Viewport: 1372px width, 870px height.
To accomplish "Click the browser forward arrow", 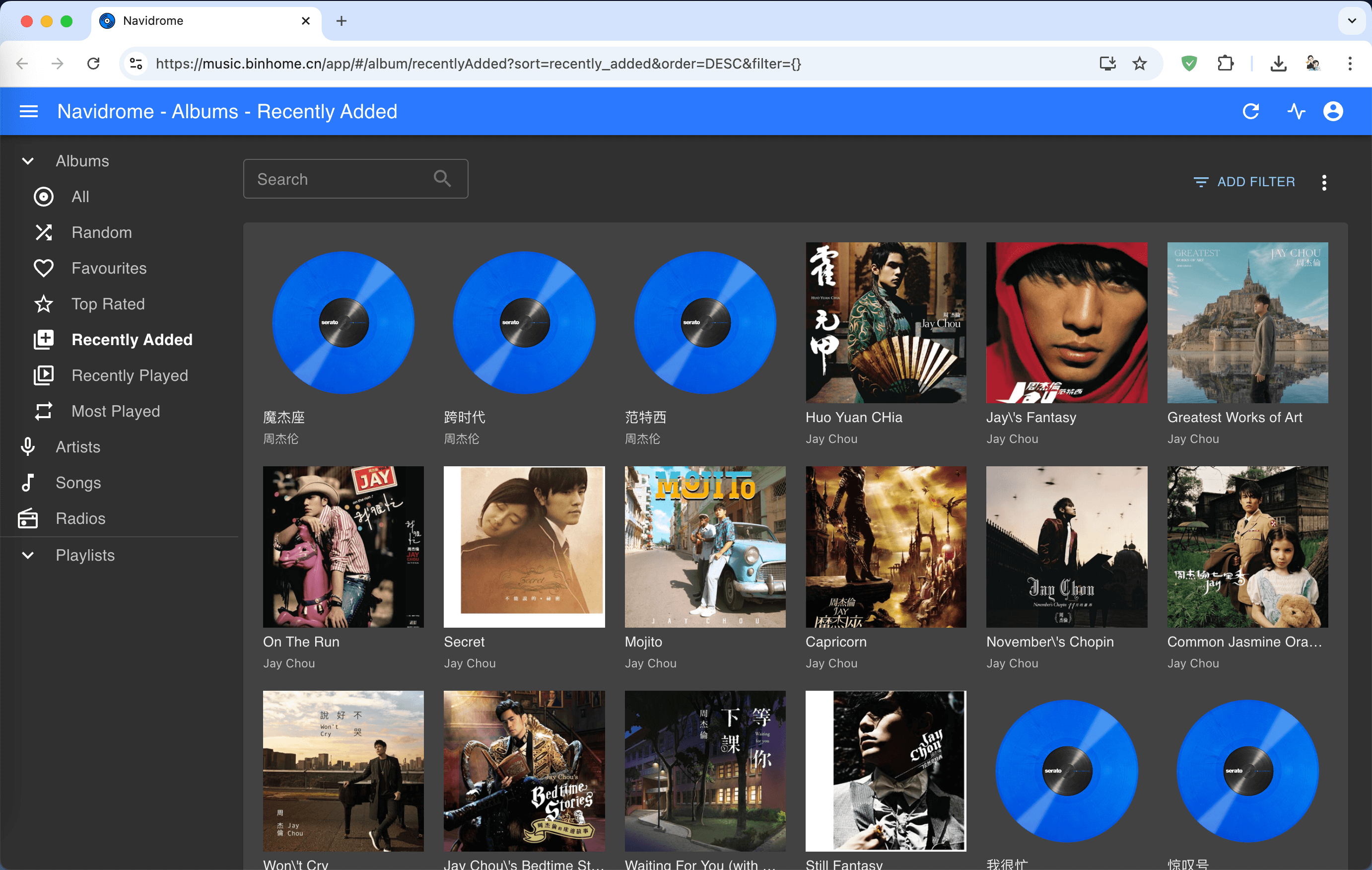I will (57, 63).
